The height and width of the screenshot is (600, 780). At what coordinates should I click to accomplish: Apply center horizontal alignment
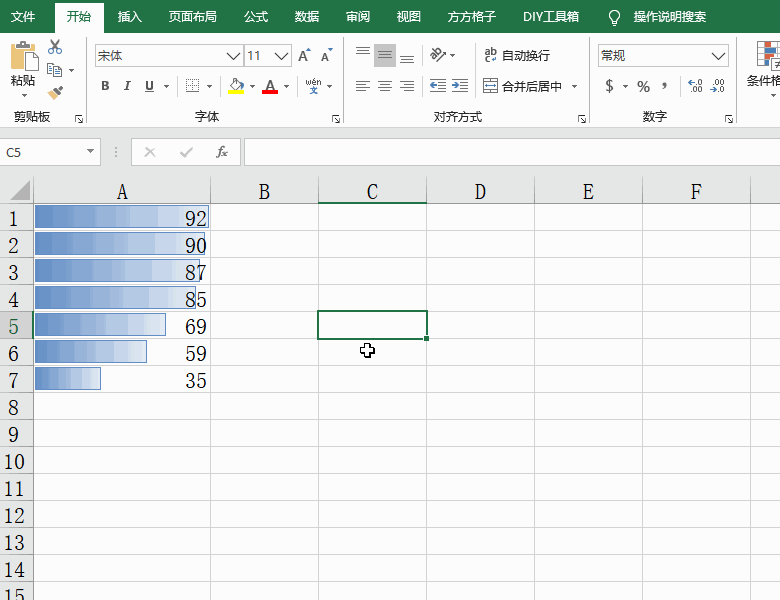(x=384, y=86)
